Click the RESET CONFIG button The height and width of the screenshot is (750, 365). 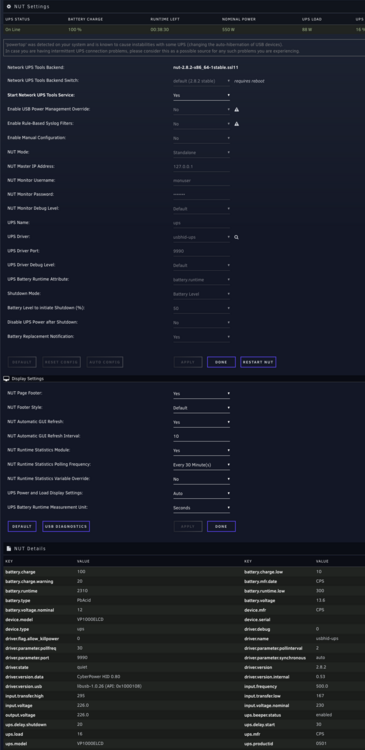click(x=62, y=362)
